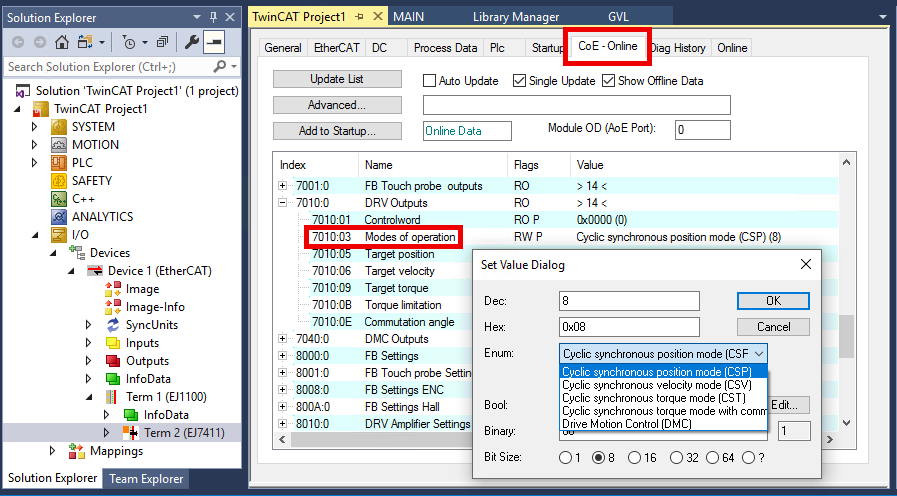Click the Mappings icon
This screenshot has width=897, height=496.
(77, 451)
